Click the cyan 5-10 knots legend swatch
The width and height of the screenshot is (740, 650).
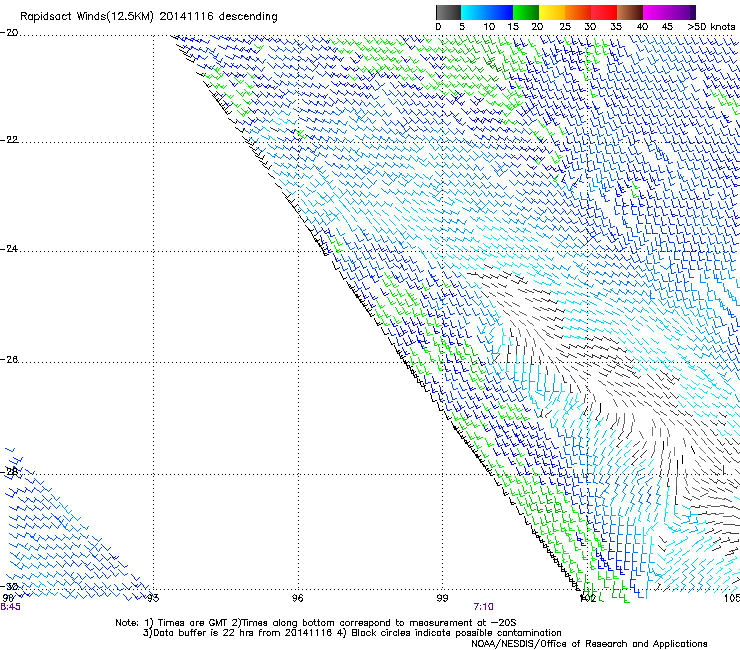coord(474,12)
